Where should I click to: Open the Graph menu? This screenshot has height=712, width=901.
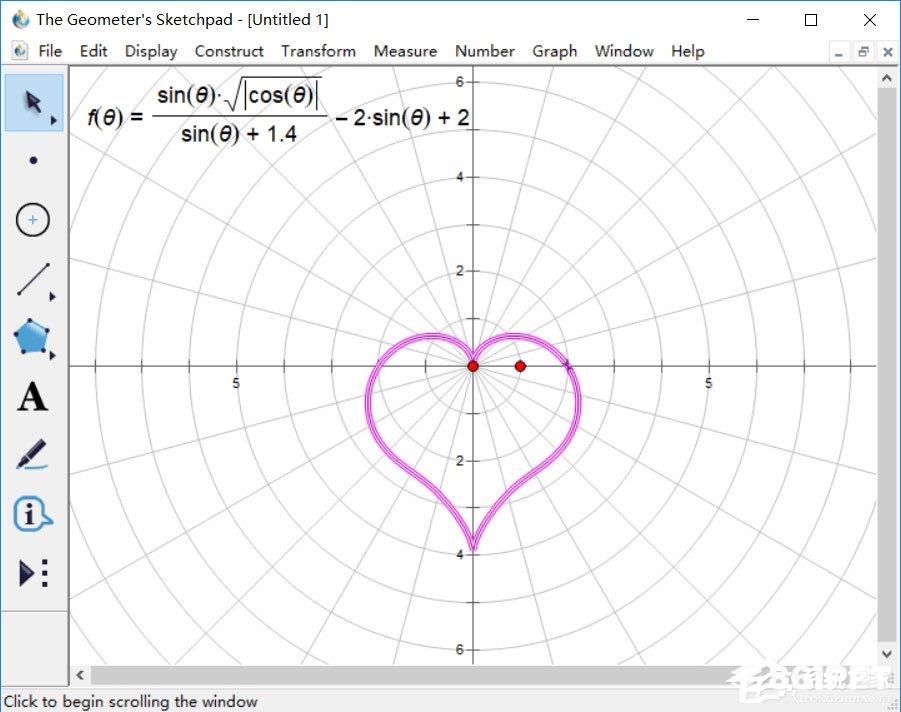555,51
